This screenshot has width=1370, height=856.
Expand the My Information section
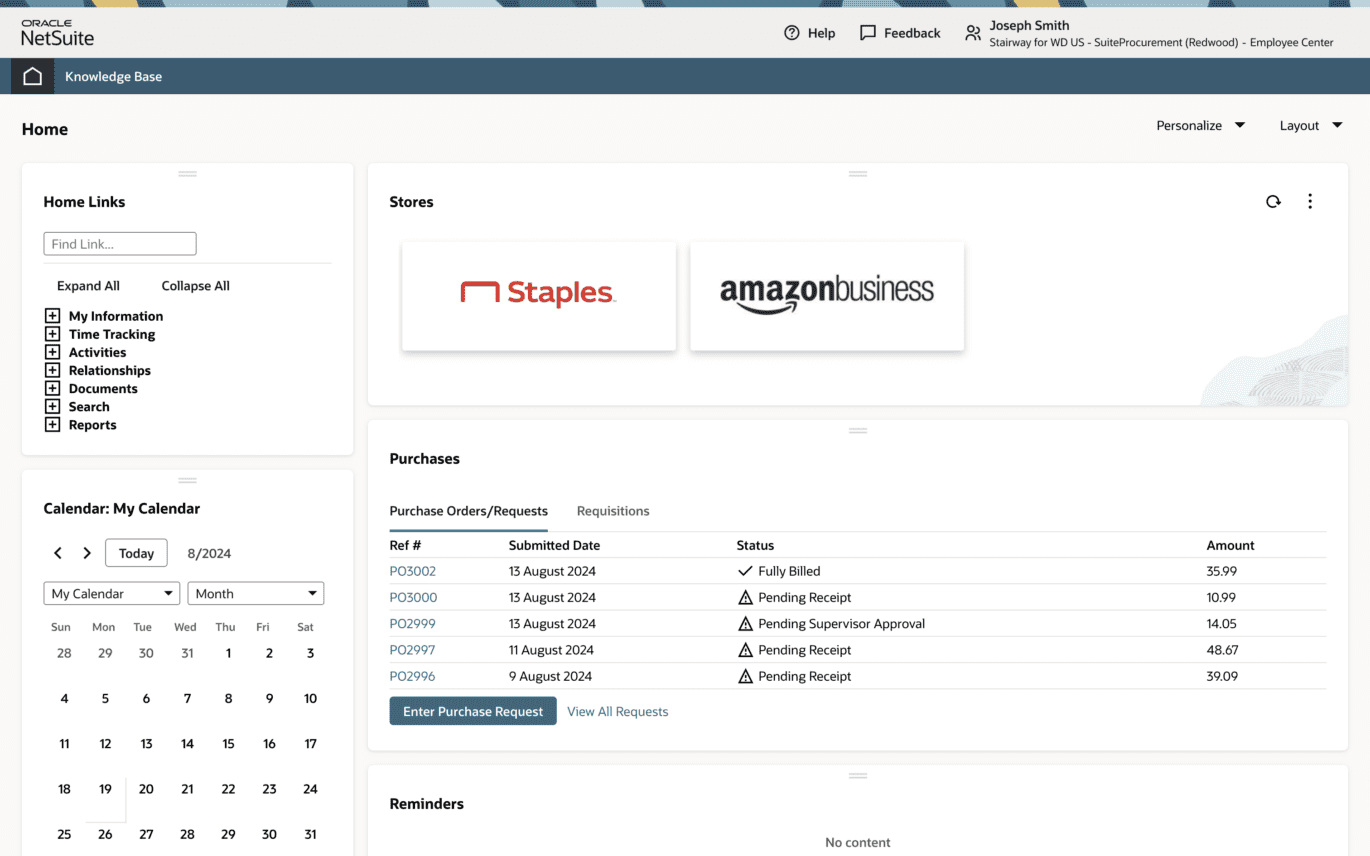(x=51, y=315)
